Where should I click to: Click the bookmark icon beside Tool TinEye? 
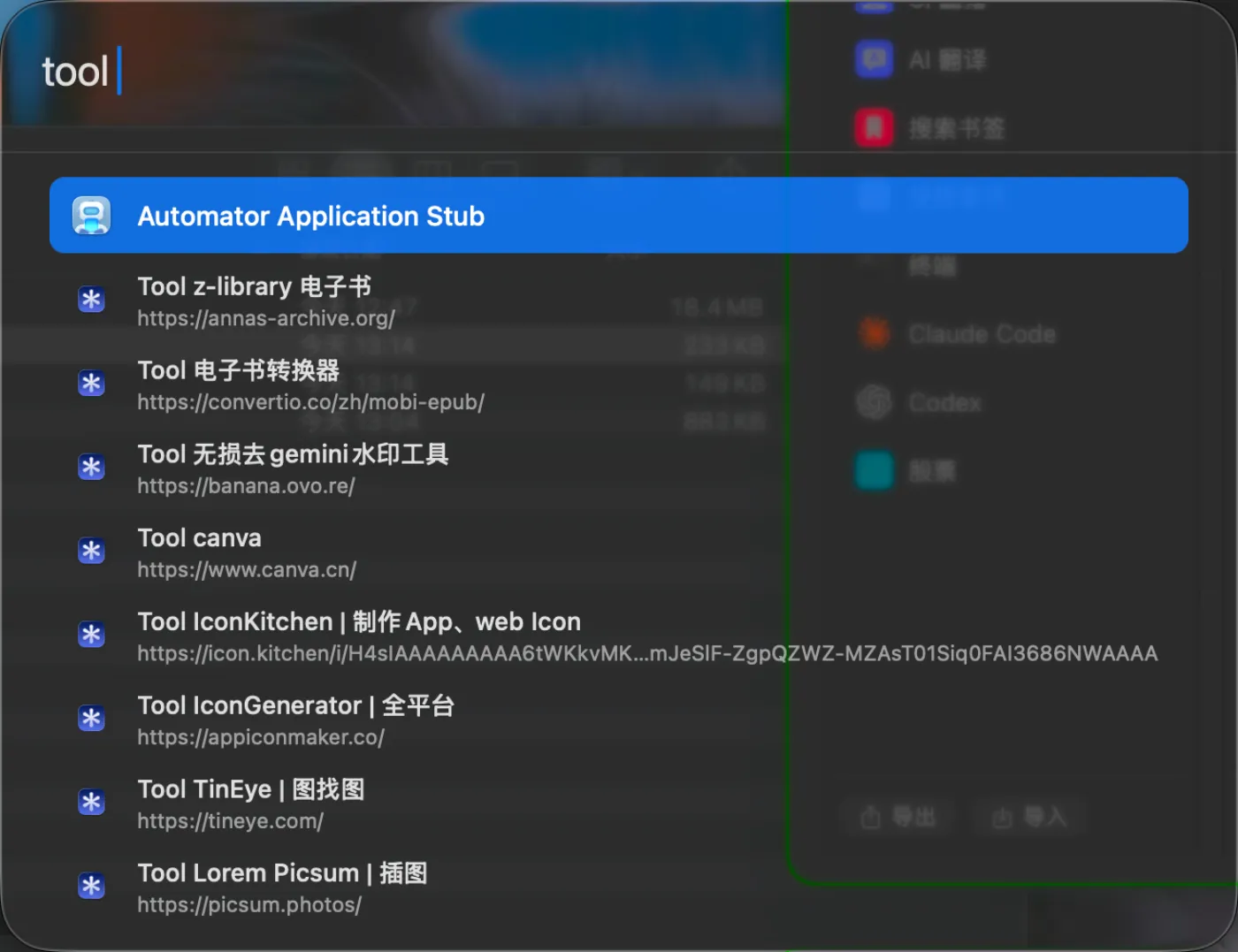[x=91, y=803]
